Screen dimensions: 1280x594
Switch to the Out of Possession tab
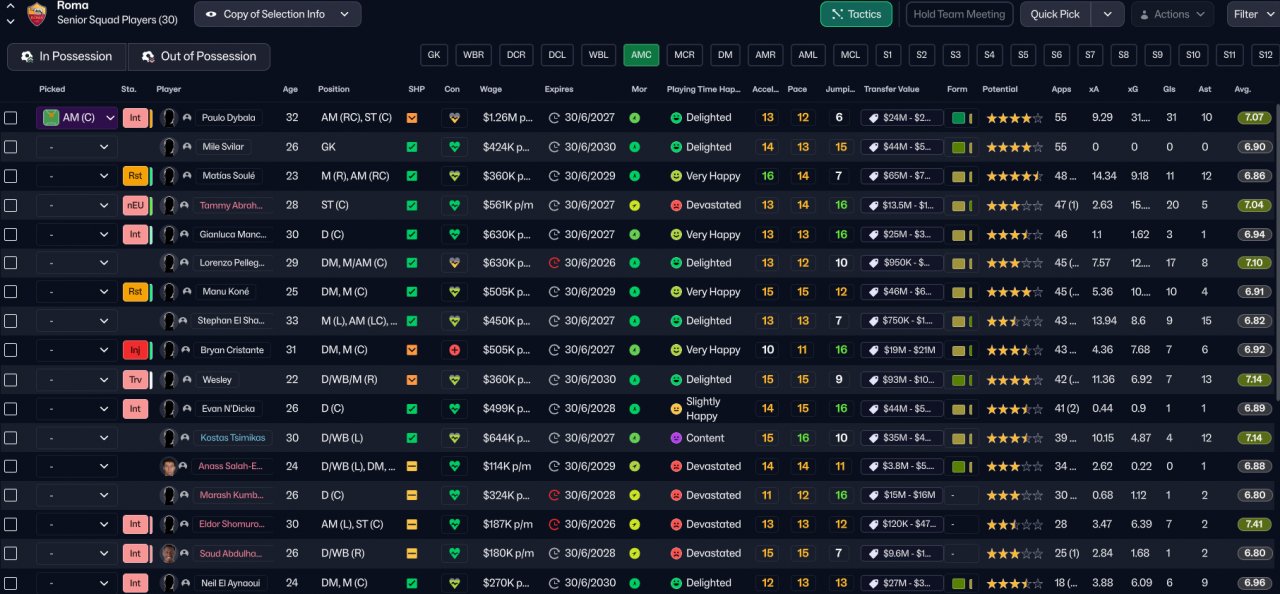199,56
